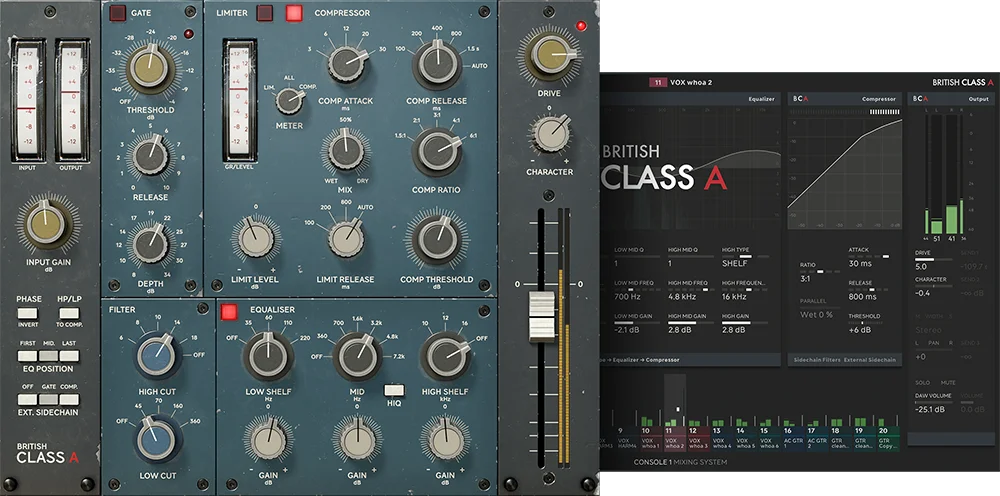This screenshot has height=496, width=1000.
Task: Click Mute in the Console 1 output section
Action: 948,383
